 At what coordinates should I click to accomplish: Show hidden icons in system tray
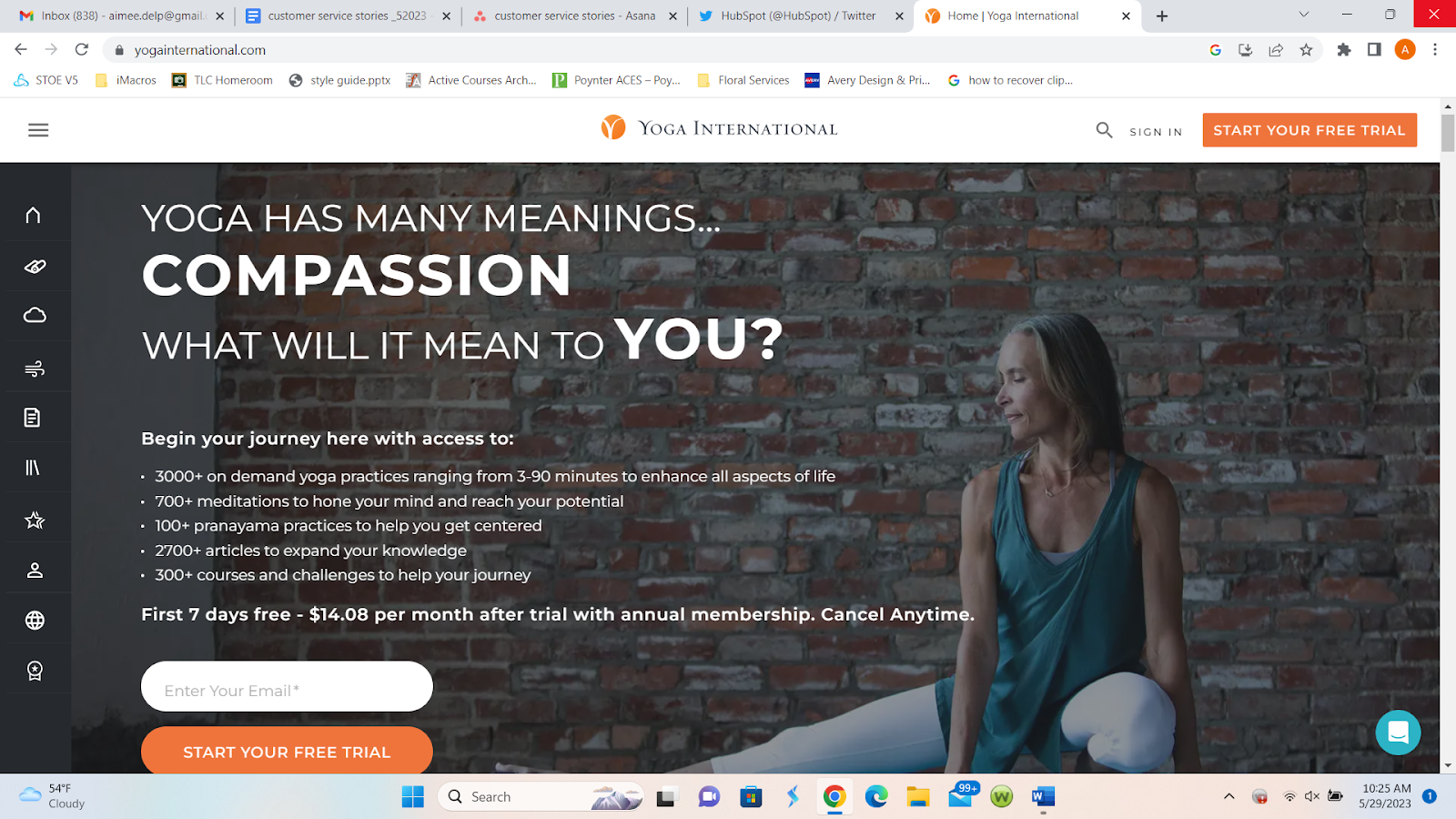tap(1228, 796)
